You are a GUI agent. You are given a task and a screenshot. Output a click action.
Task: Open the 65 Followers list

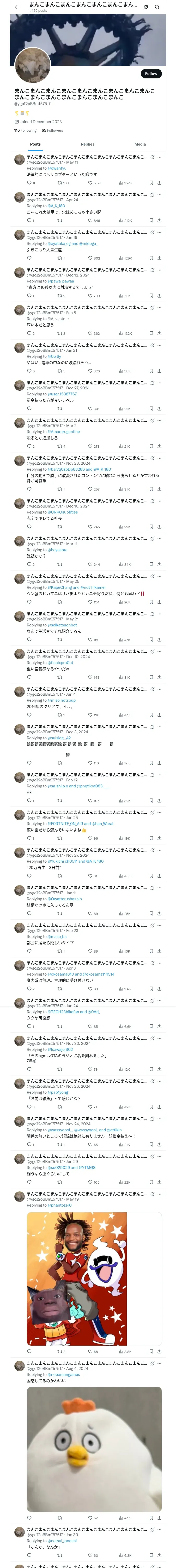tap(52, 130)
